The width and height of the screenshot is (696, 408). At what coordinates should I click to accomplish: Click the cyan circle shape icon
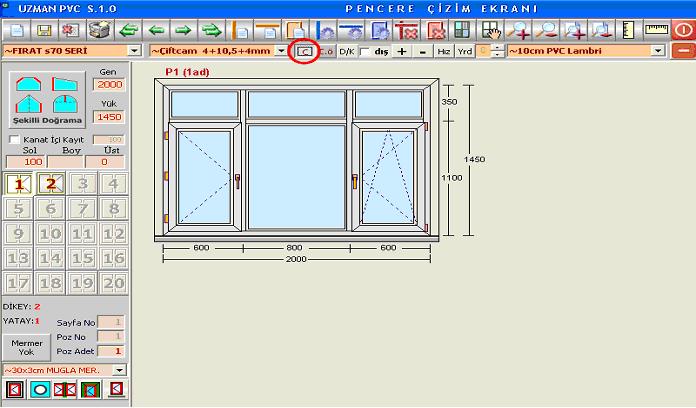coord(40,389)
